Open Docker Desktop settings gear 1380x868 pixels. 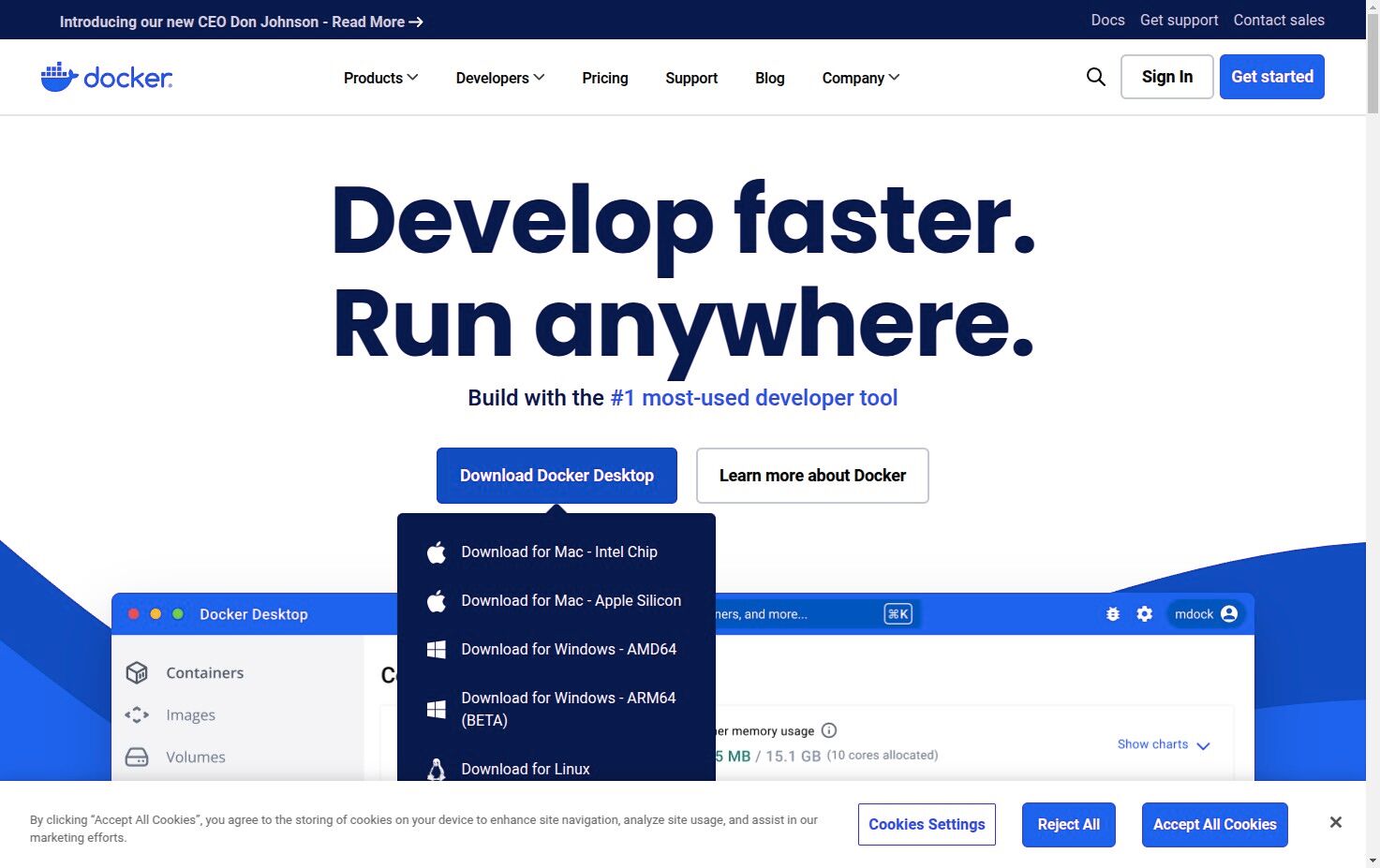tap(1144, 614)
